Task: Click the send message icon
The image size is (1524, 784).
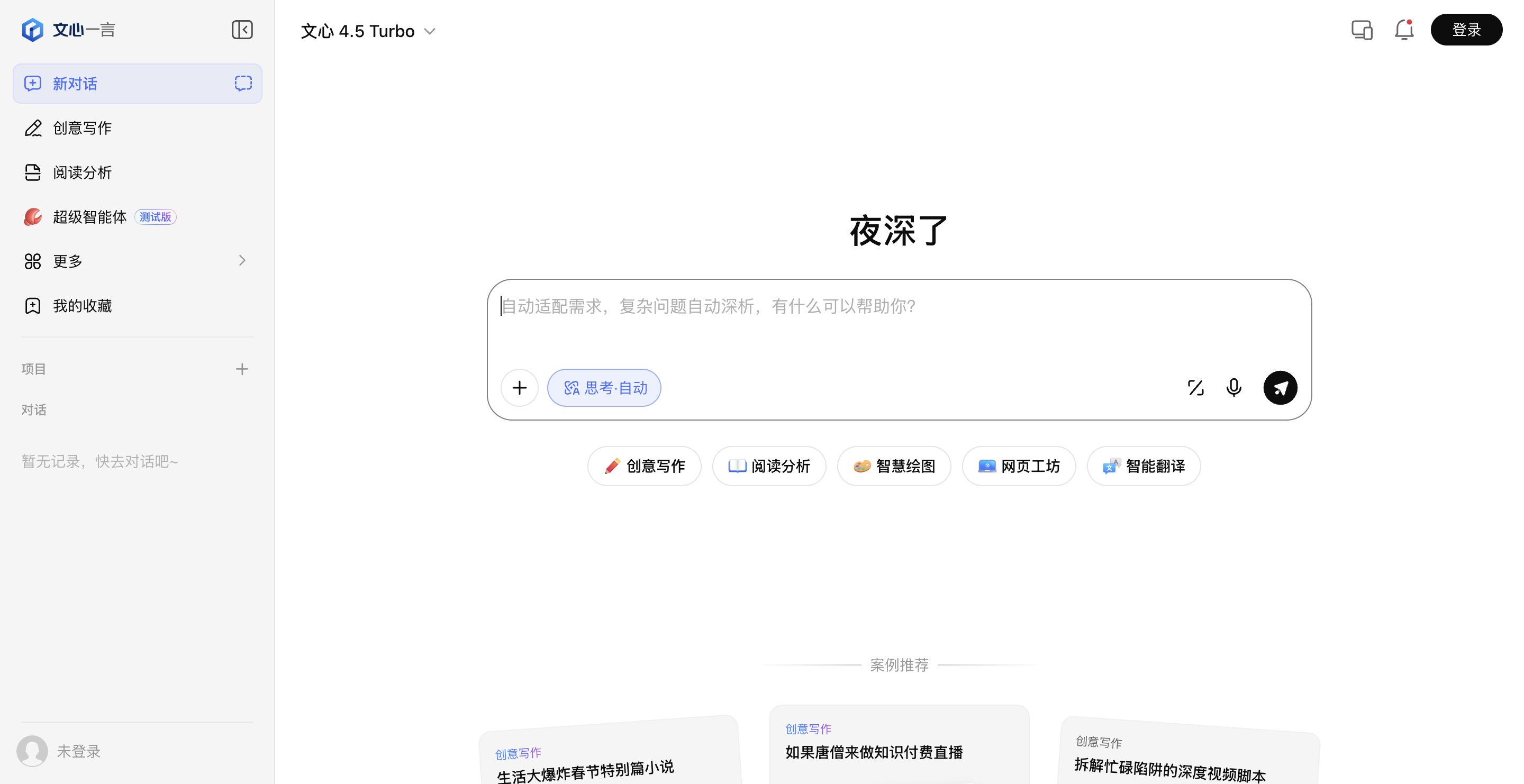Action: [1280, 387]
